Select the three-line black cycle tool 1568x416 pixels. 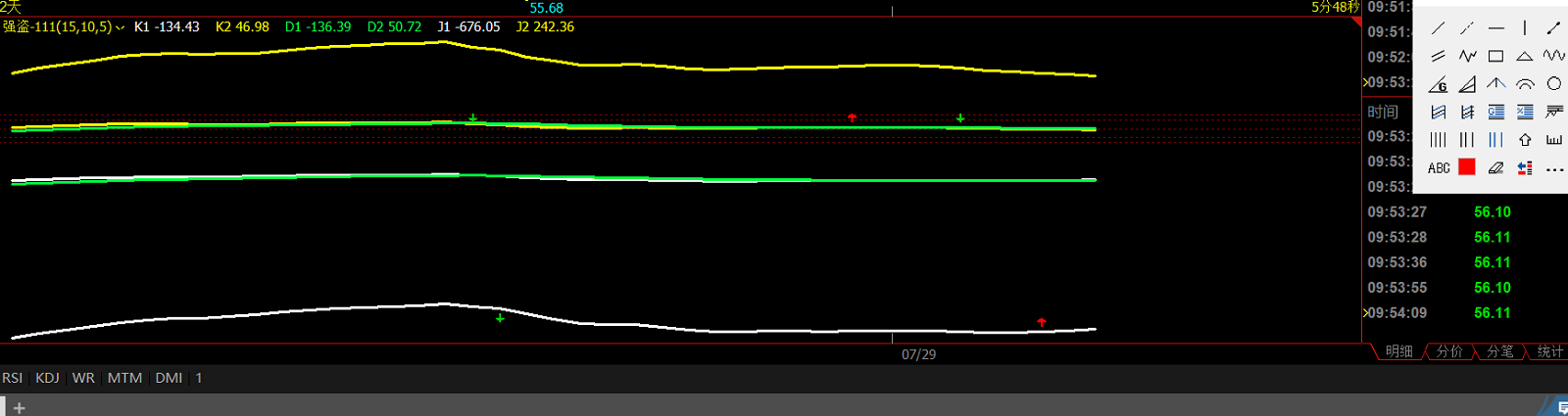(1467, 140)
